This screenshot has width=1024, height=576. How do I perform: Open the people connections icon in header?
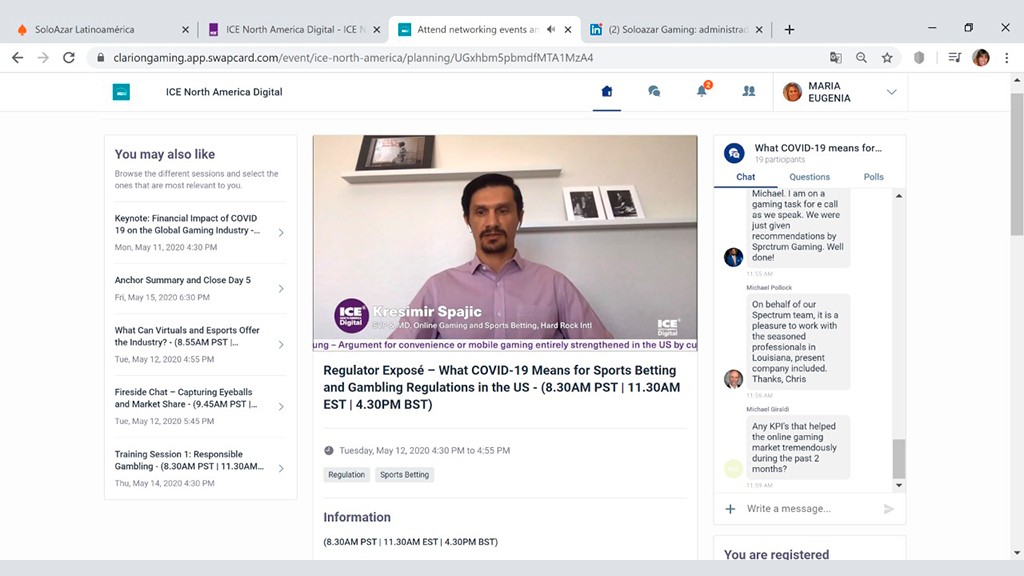coord(748,91)
